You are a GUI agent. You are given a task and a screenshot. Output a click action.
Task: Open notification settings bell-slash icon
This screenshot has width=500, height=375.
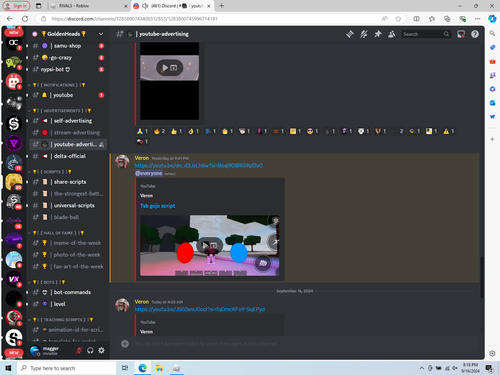coord(364,34)
